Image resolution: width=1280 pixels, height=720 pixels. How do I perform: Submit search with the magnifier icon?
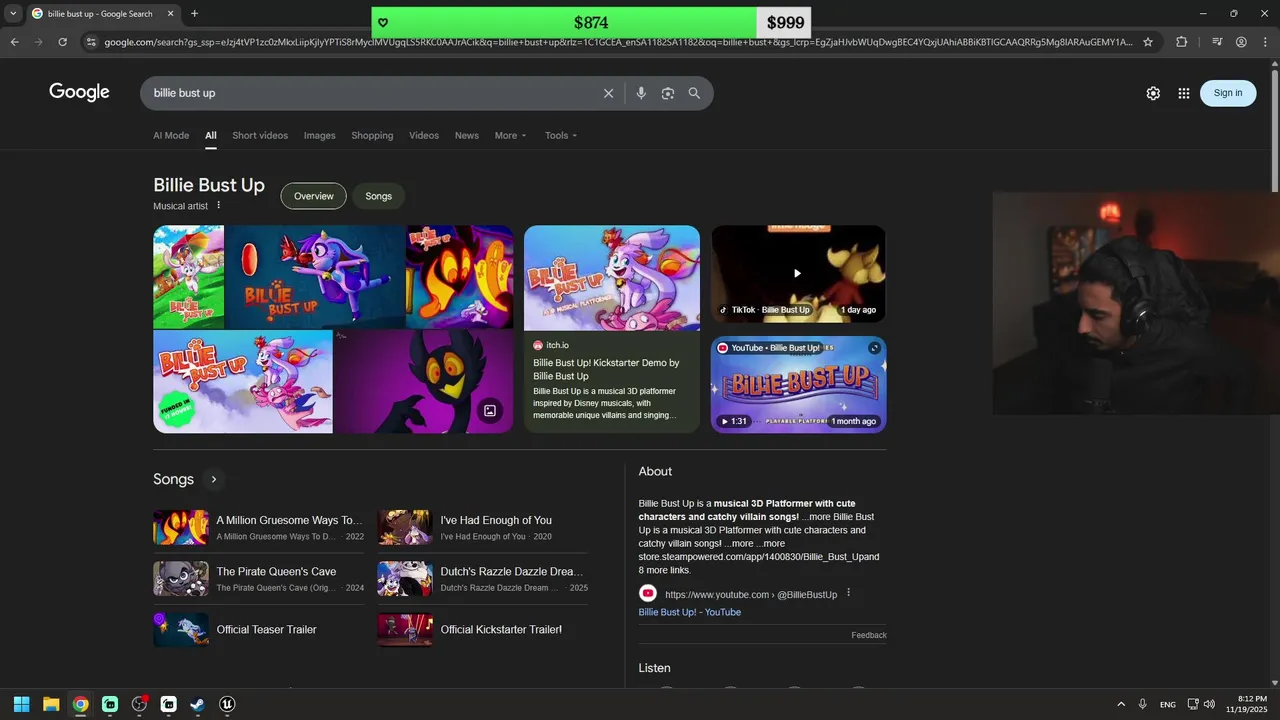click(694, 93)
